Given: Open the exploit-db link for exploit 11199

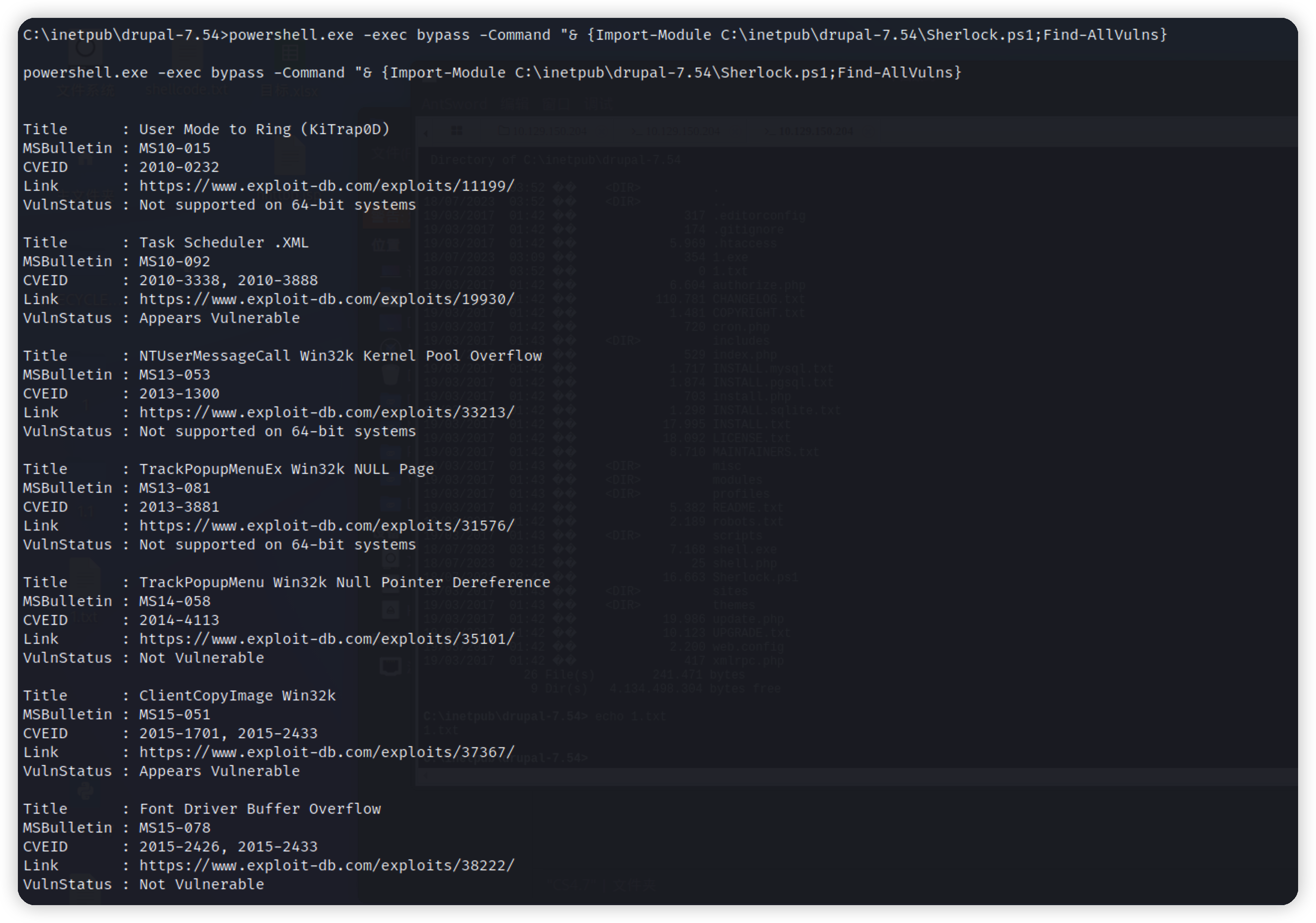Looking at the screenshot, I should (x=327, y=186).
